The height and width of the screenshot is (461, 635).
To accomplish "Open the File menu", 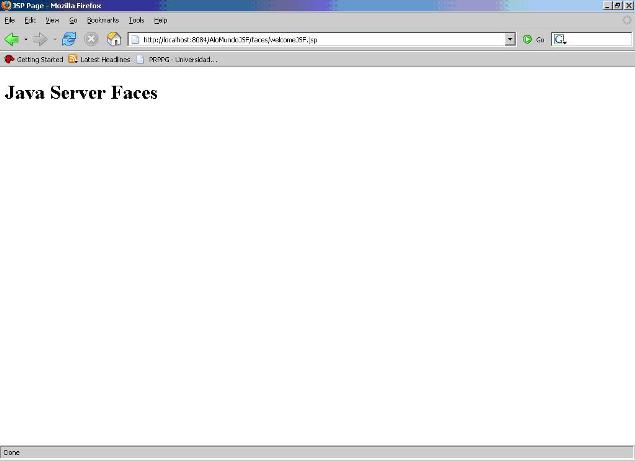I will [10, 20].
